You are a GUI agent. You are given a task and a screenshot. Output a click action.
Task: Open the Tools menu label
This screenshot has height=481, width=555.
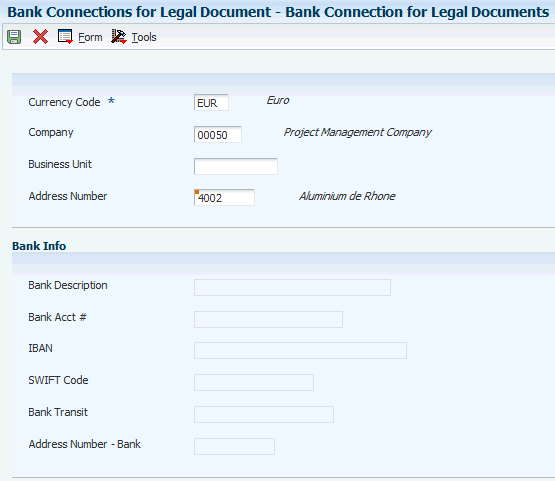(144, 37)
